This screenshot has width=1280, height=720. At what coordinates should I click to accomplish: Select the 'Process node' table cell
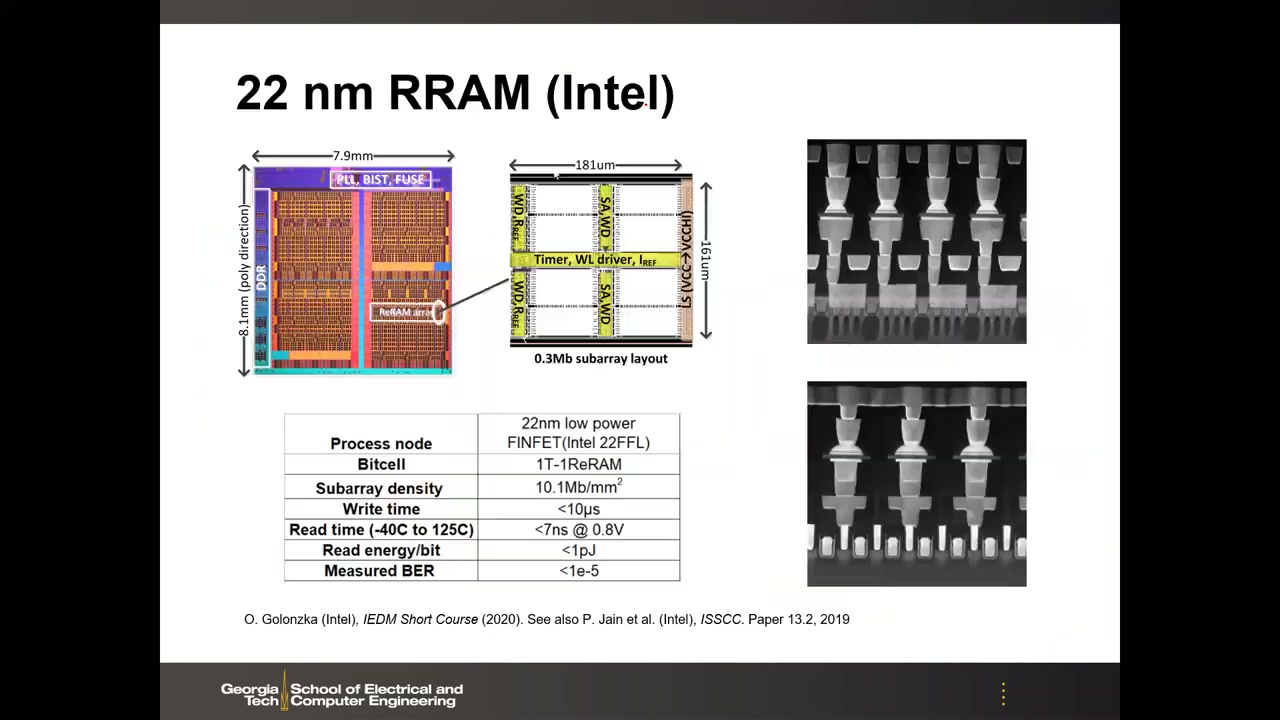[381, 434]
